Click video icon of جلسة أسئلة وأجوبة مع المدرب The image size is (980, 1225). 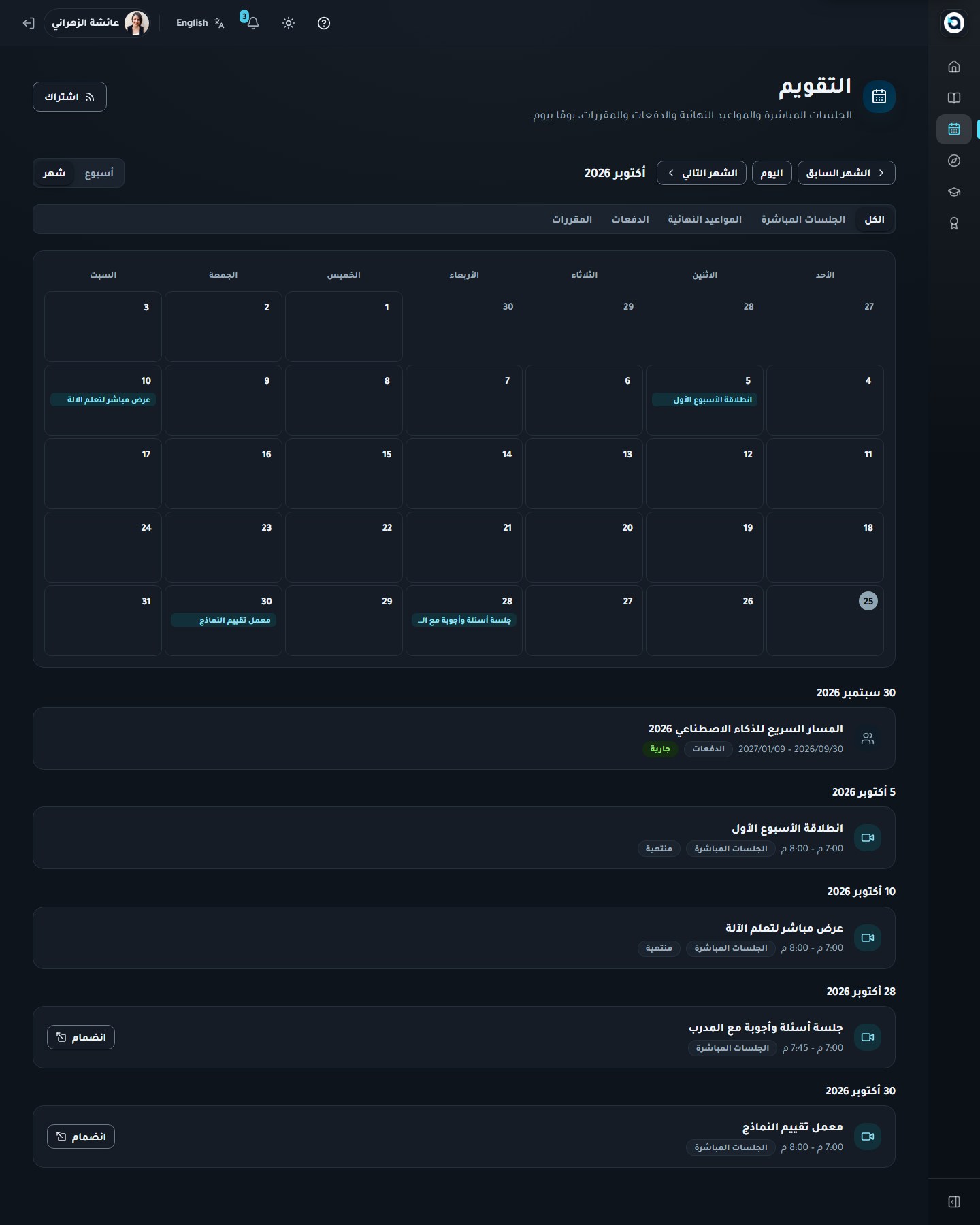[x=868, y=1037]
